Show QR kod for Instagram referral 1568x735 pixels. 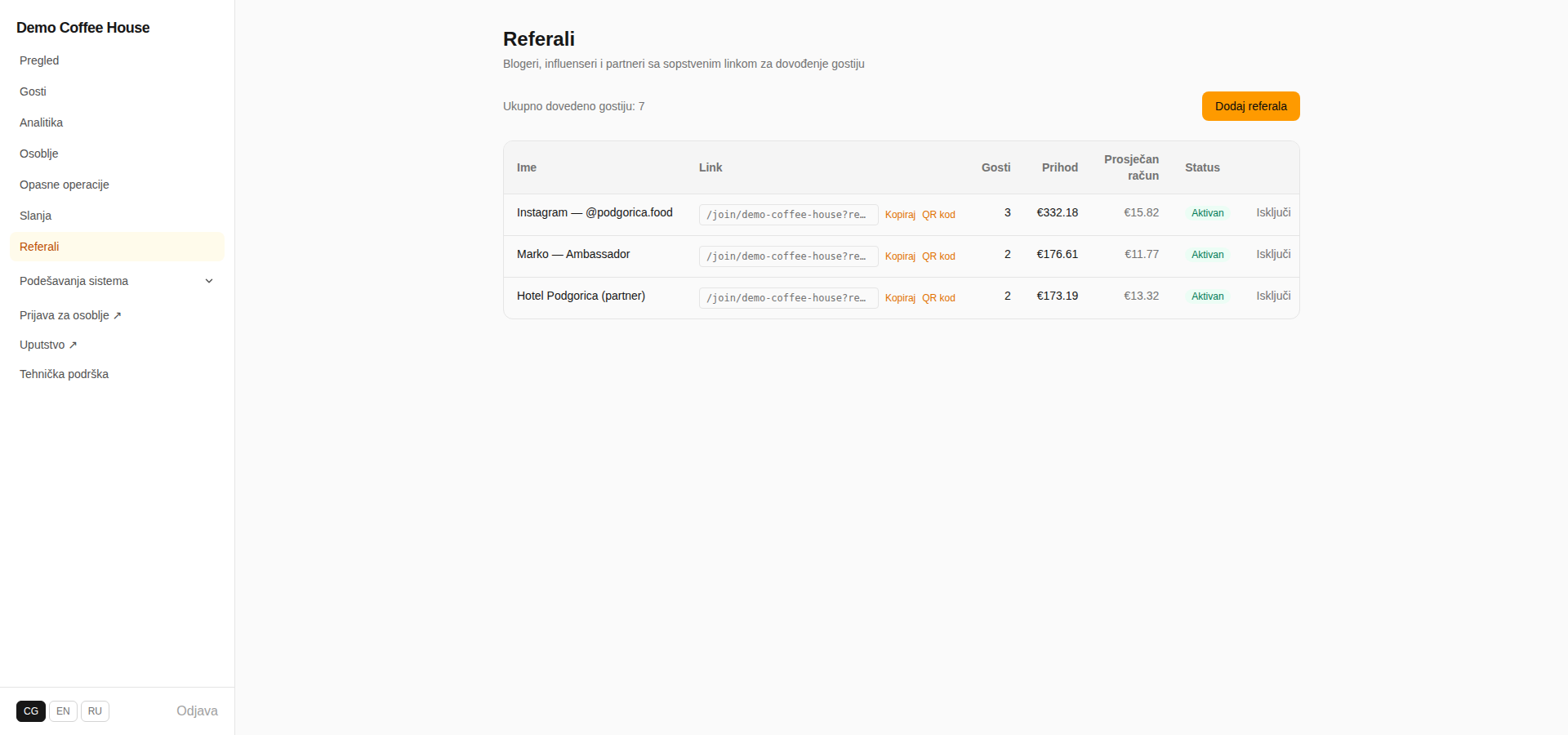pos(938,215)
